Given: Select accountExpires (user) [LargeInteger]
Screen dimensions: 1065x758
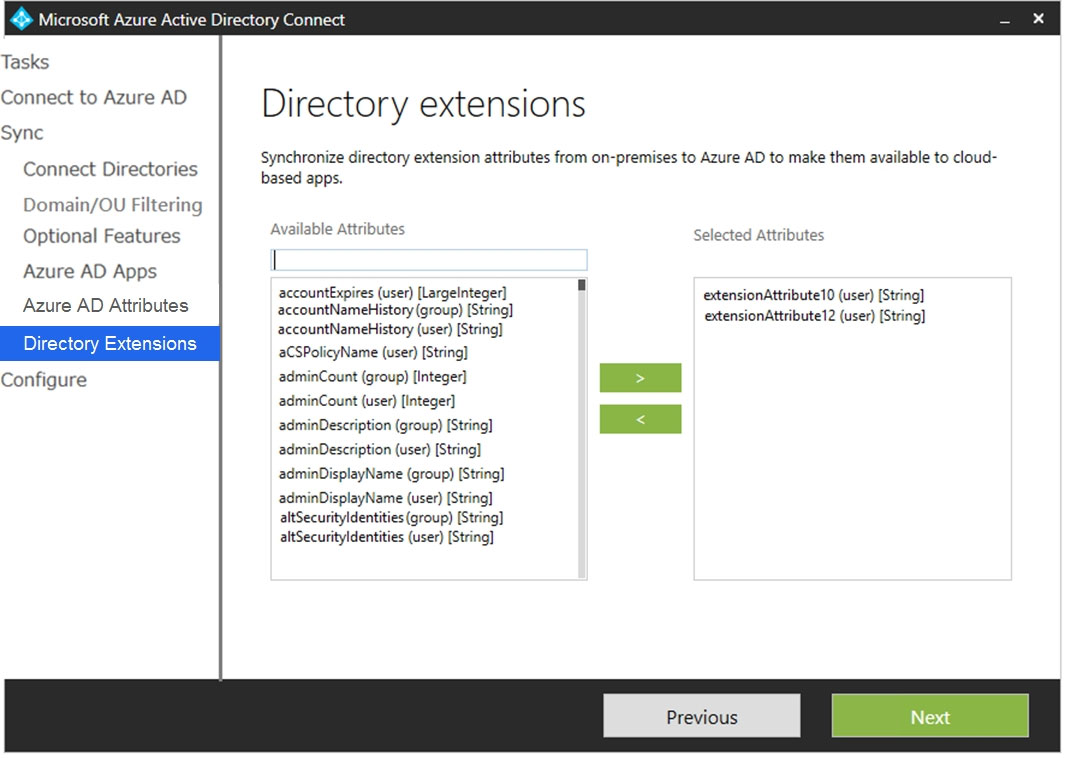Looking at the screenshot, I should click(x=393, y=293).
